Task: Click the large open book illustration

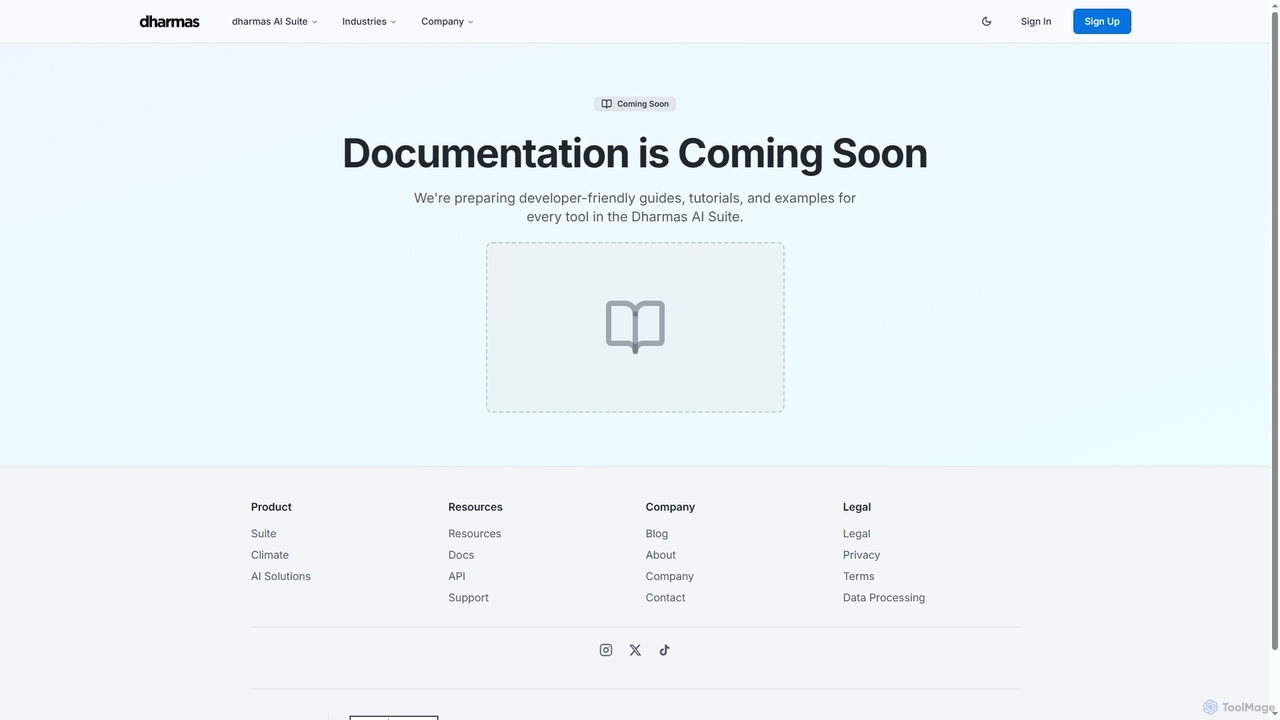Action: (635, 327)
